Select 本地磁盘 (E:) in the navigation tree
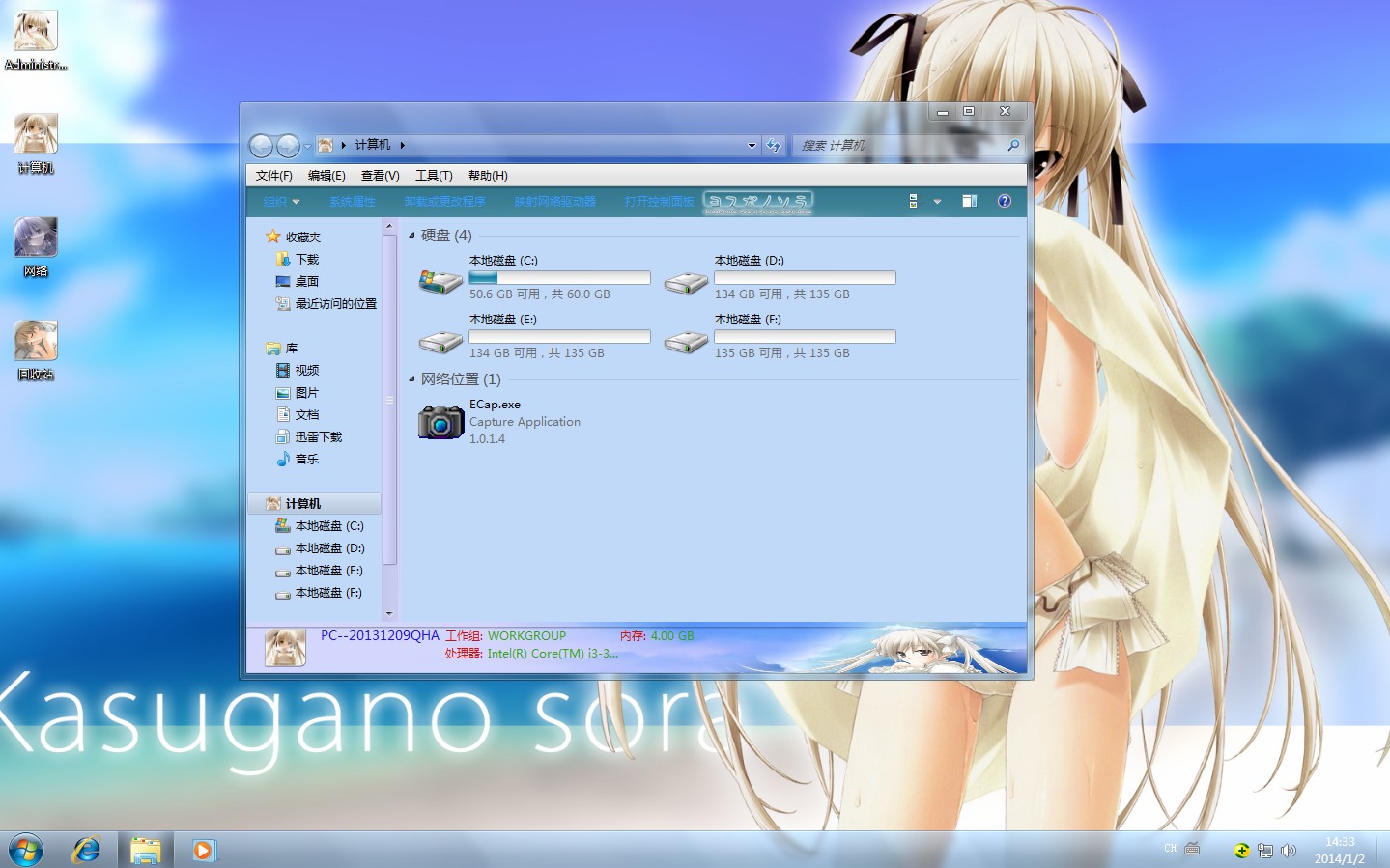 click(x=328, y=571)
